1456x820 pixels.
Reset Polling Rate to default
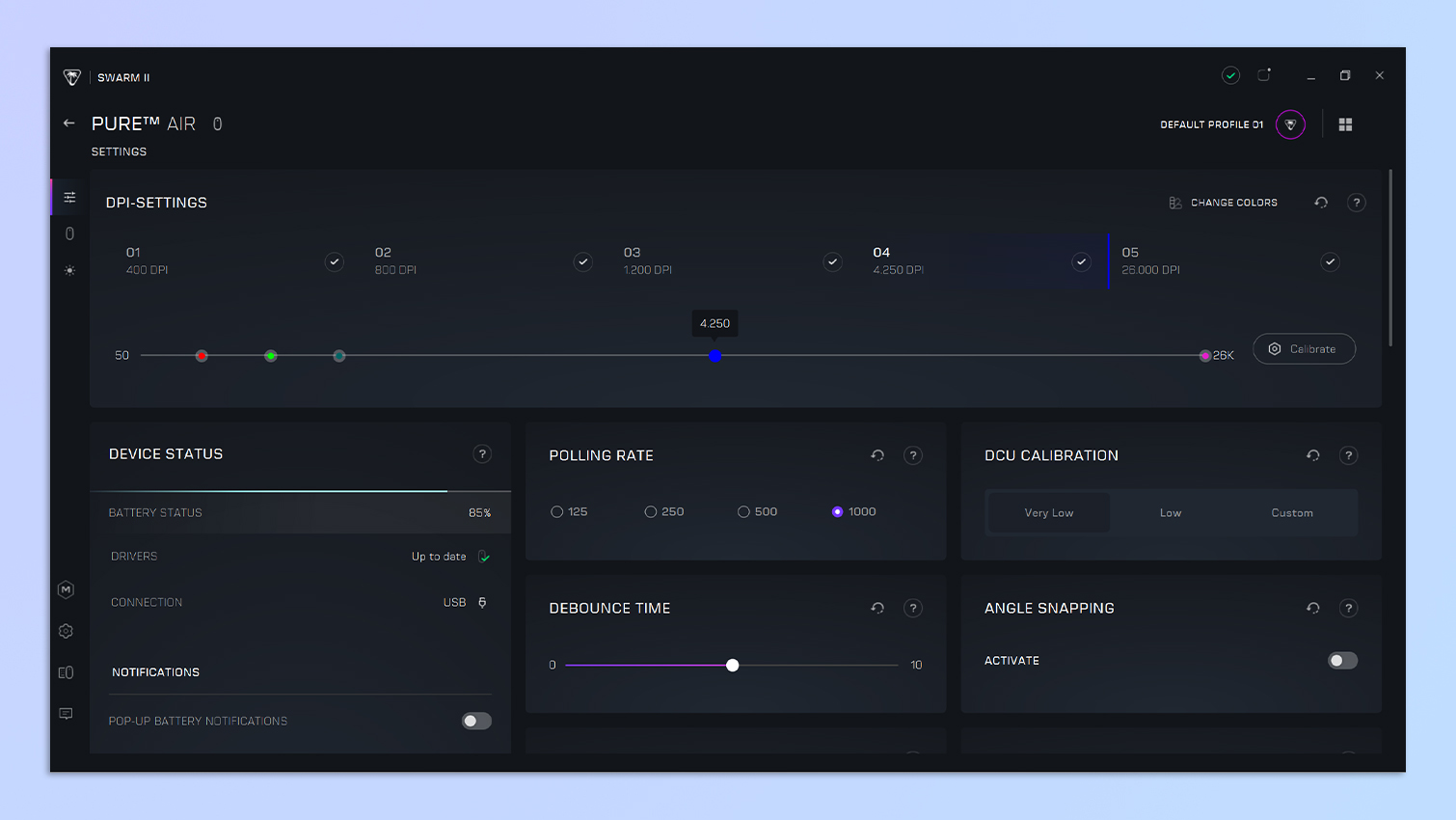coord(877,455)
